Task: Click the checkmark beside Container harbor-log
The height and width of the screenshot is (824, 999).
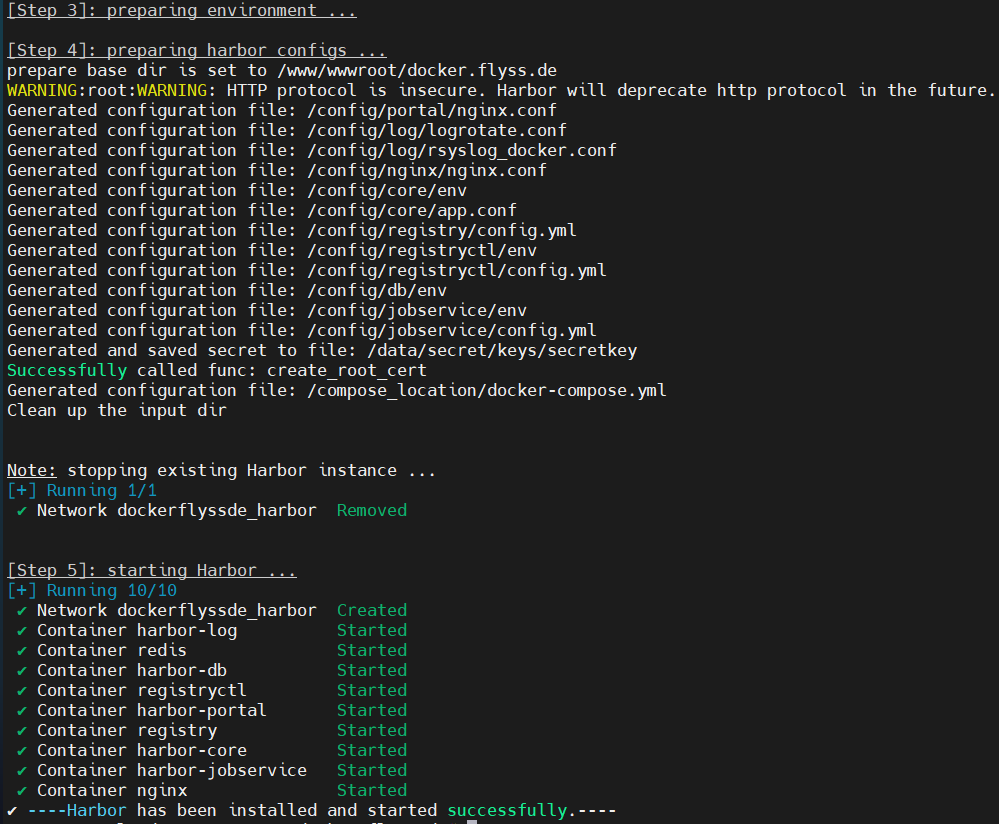Action: 22,631
